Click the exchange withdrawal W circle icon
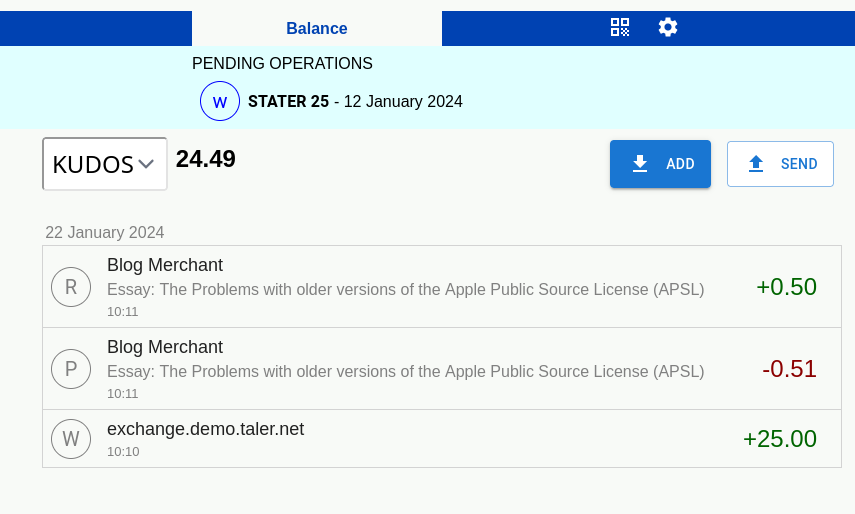Screen dimensions: 855x514 (x=71, y=438)
